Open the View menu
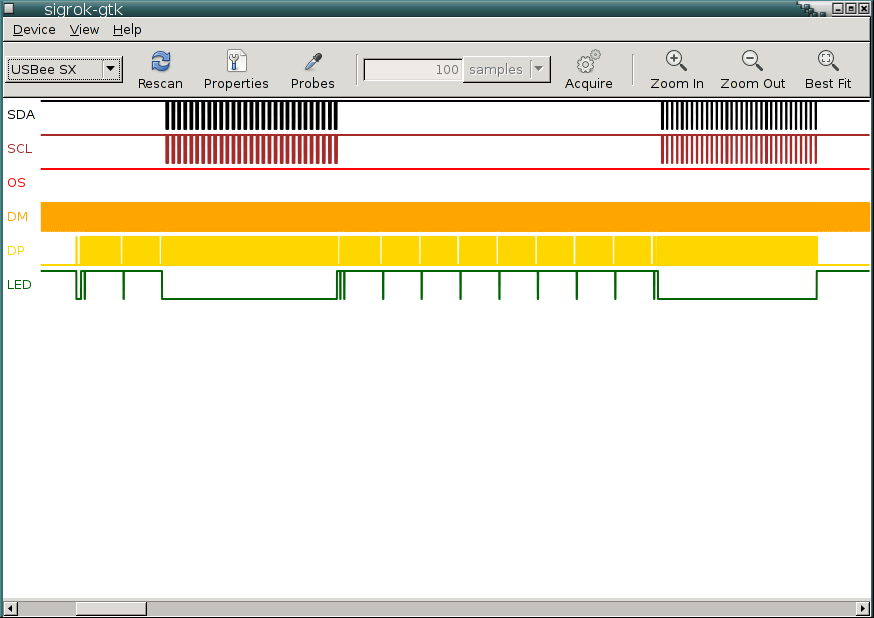The width and height of the screenshot is (874, 618). pos(84,30)
